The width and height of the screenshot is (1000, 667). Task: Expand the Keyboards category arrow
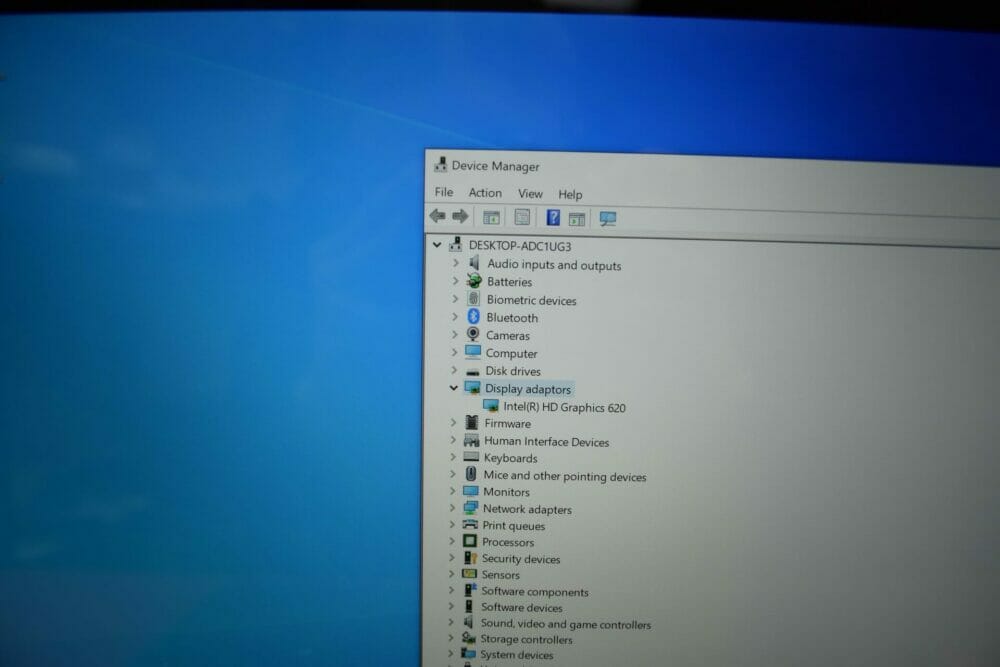coord(453,457)
